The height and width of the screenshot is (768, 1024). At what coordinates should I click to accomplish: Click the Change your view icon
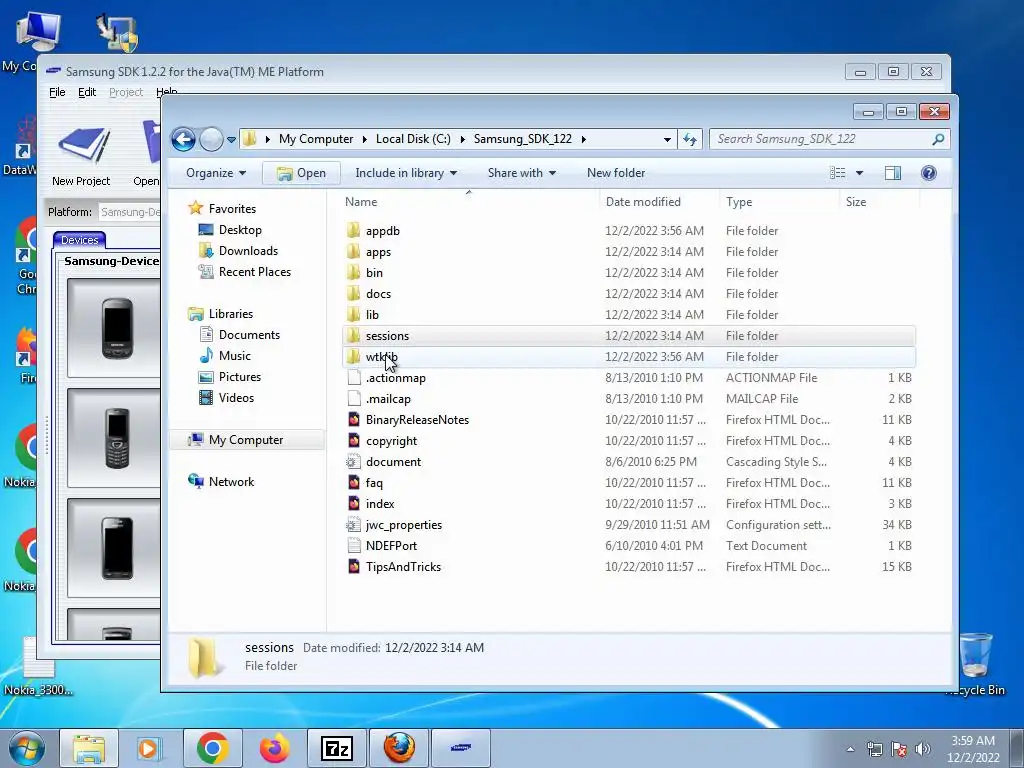tap(837, 173)
